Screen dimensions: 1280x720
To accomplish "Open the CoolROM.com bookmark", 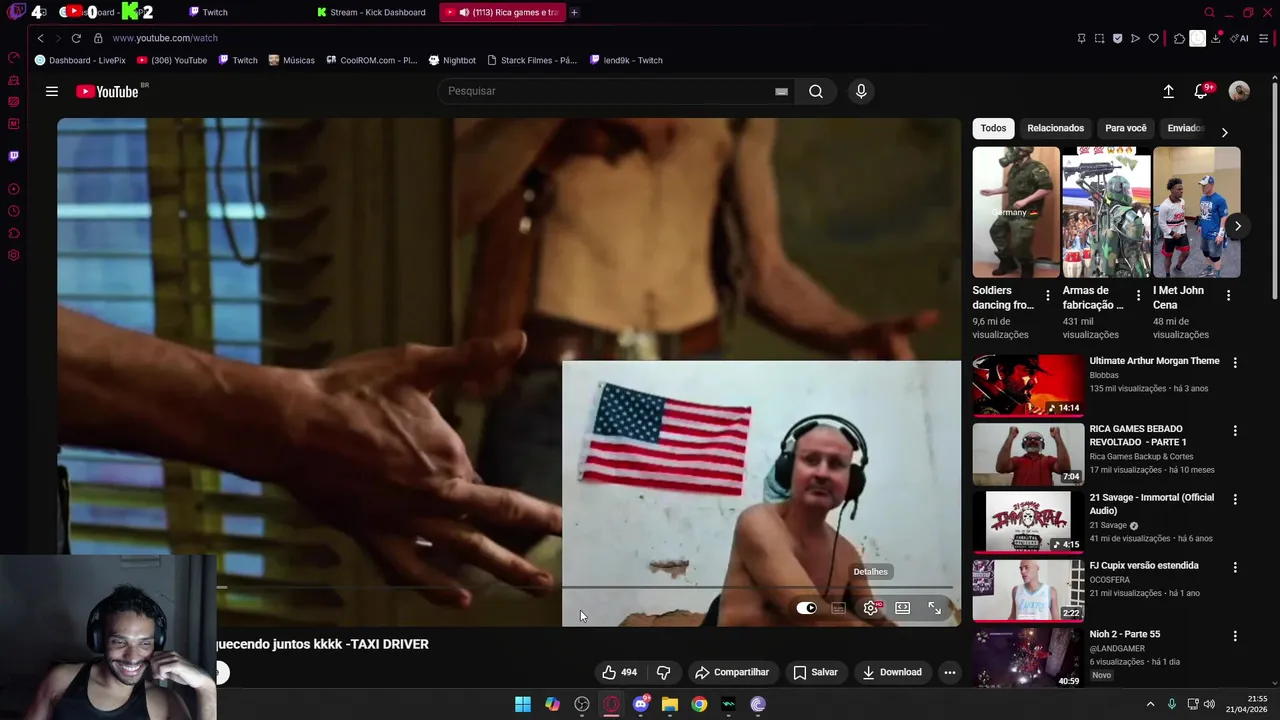I will (x=371, y=60).
